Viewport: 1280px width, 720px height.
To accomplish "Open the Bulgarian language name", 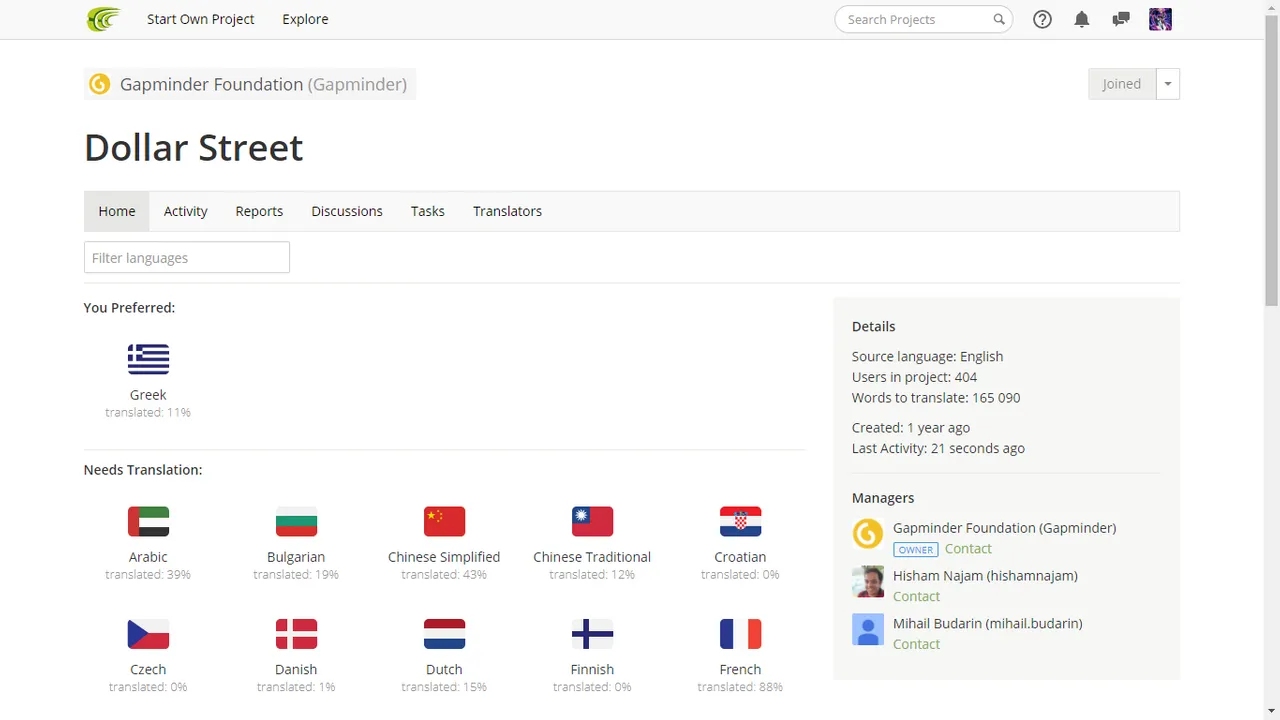I will [296, 557].
